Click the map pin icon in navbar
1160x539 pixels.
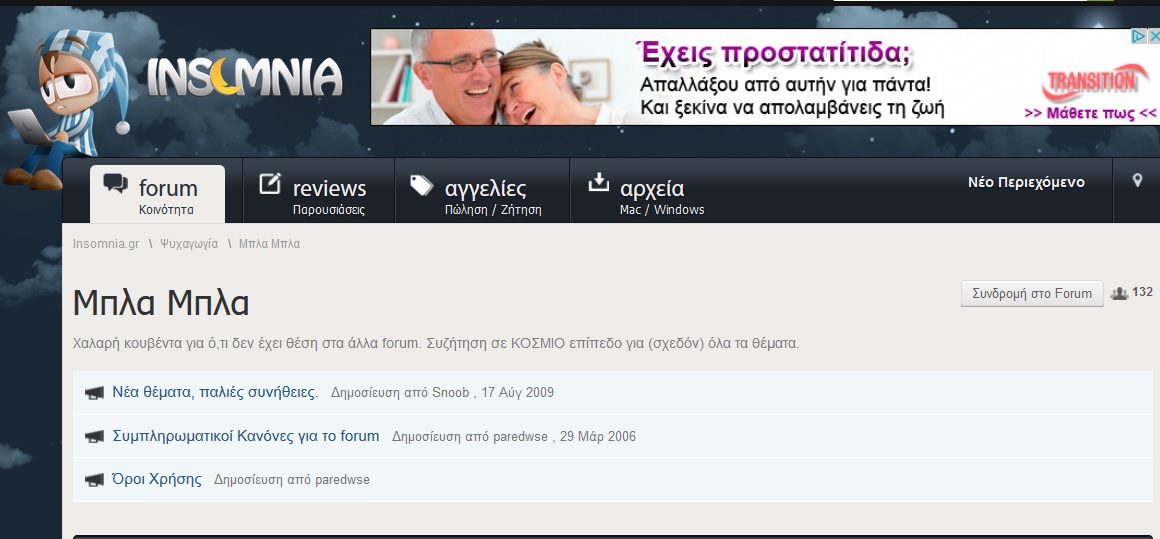[1137, 180]
